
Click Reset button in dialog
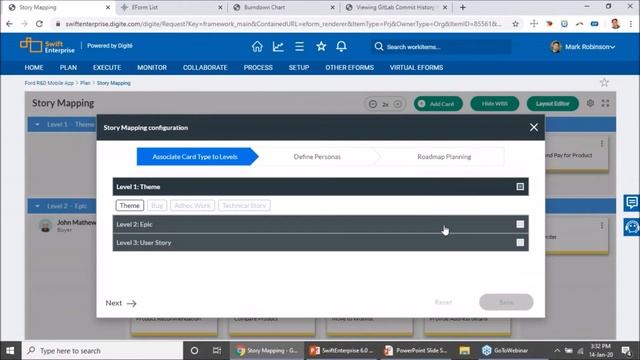tap(443, 302)
